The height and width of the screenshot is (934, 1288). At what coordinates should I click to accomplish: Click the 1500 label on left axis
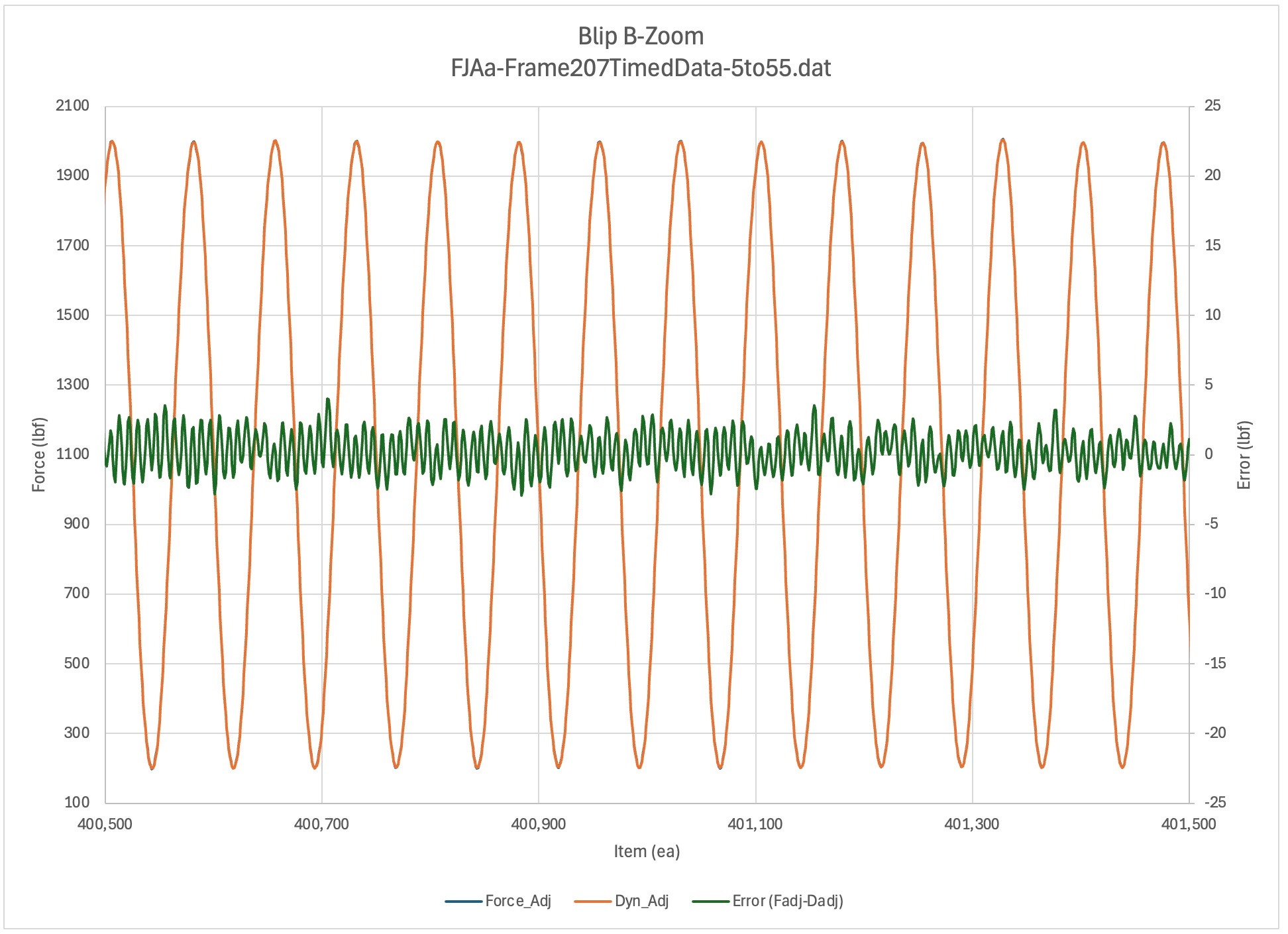(72, 315)
